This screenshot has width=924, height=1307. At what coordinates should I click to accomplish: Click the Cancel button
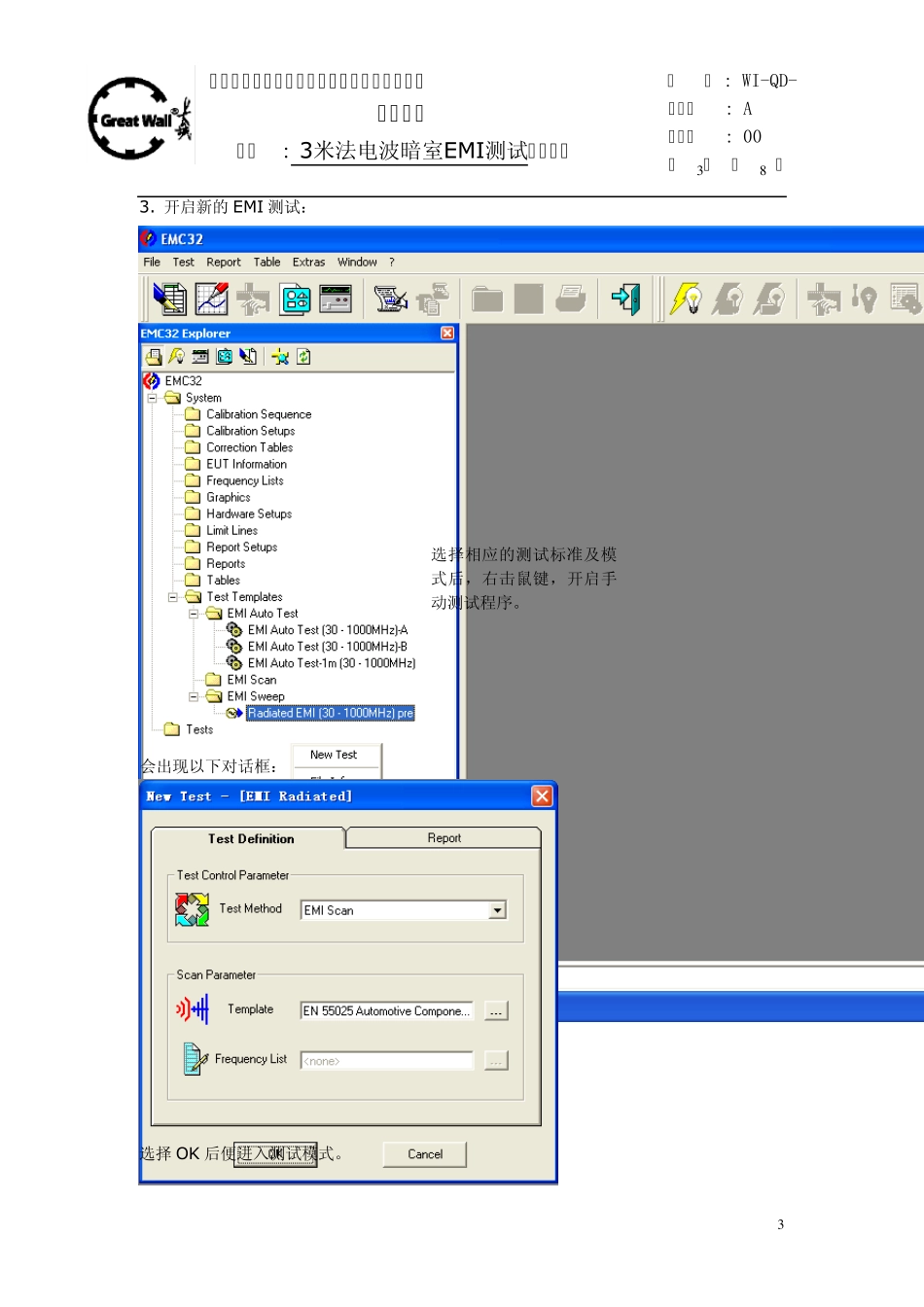[x=425, y=1154]
